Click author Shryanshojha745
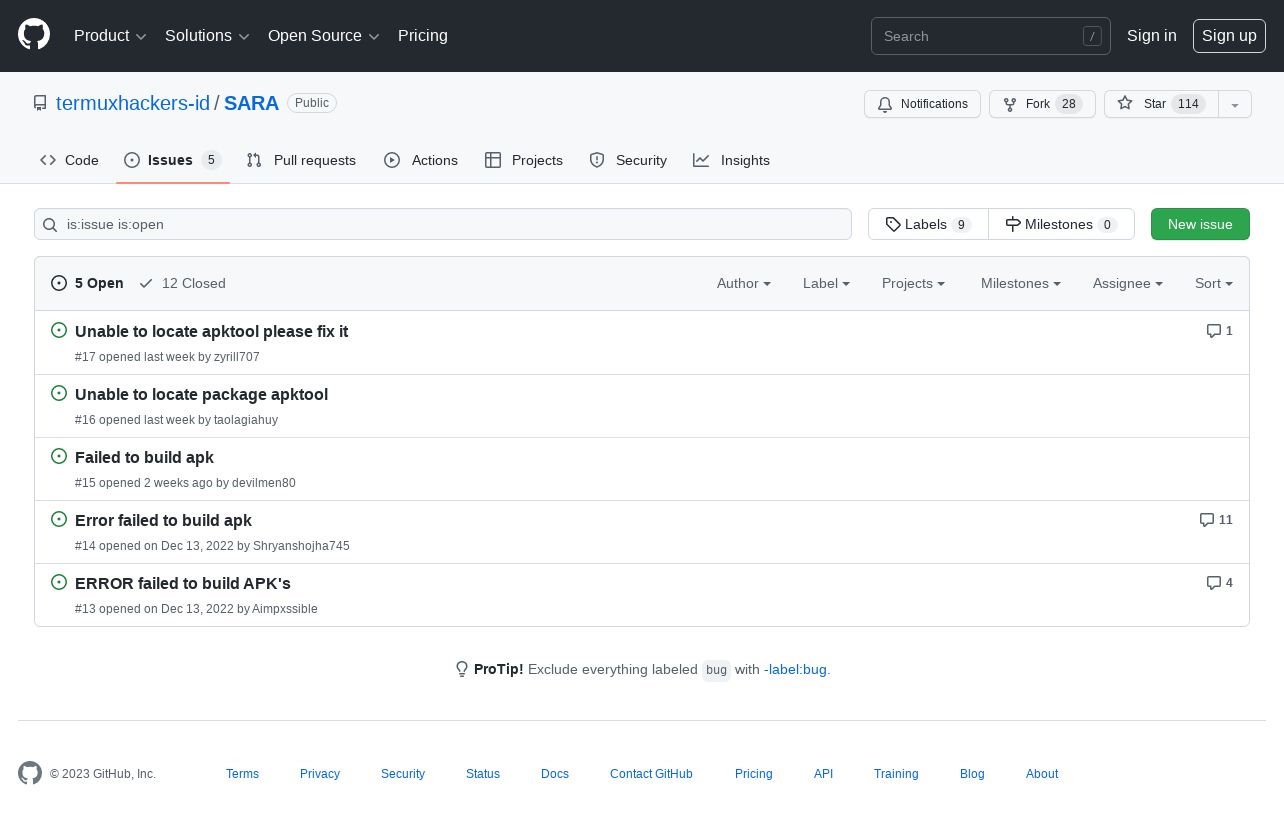 pos(301,546)
